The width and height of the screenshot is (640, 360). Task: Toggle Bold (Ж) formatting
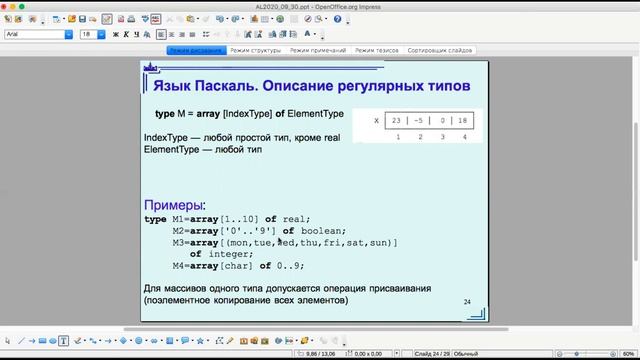[x=116, y=35]
